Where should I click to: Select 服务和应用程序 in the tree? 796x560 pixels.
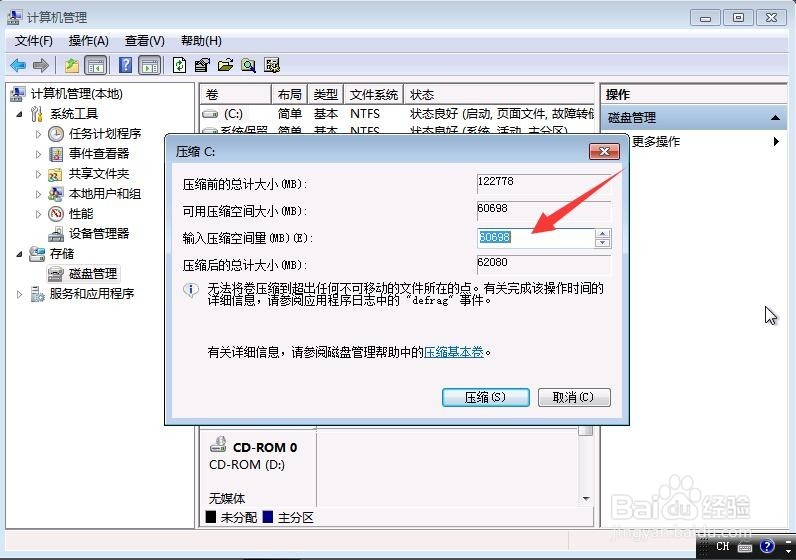[91, 293]
